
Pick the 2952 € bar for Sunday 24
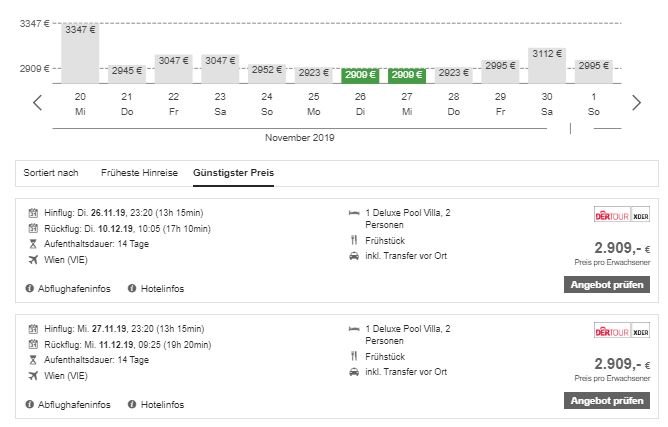point(267,73)
